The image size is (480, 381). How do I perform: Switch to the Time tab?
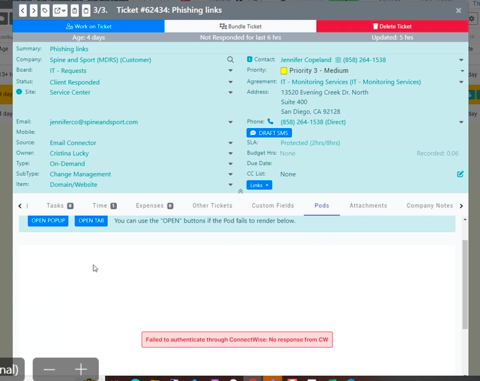pyautogui.click(x=105, y=206)
